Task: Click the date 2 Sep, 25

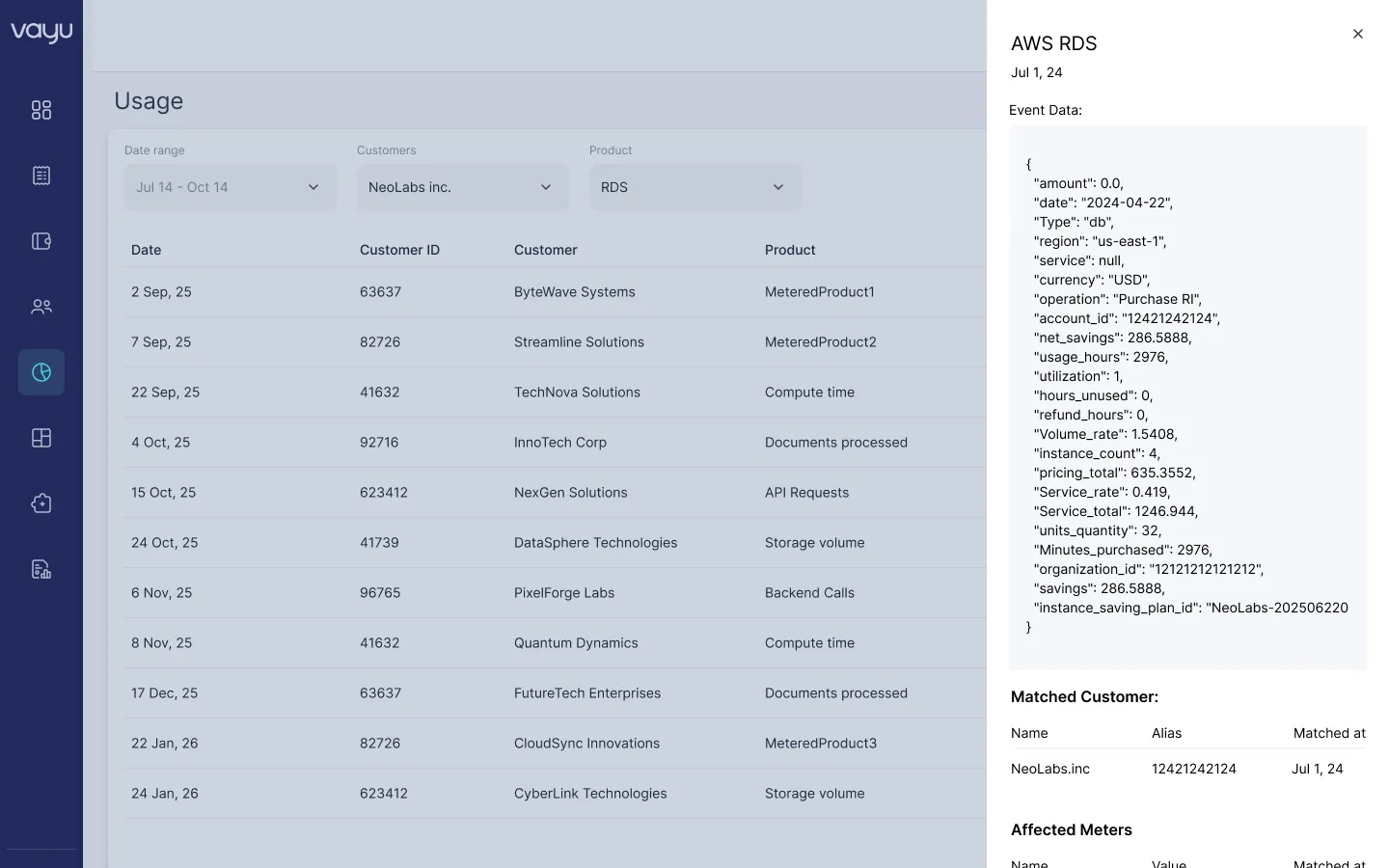Action: (161, 292)
